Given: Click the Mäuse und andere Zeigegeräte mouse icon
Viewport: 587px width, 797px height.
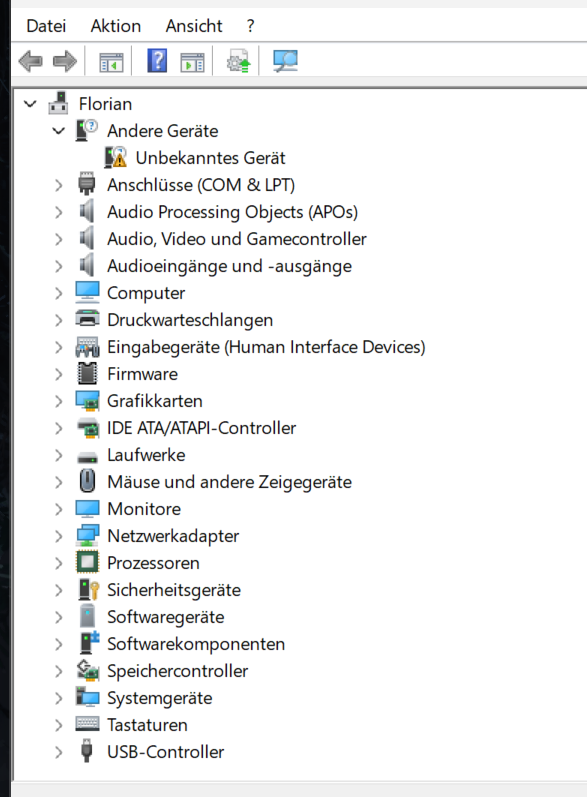Looking at the screenshot, I should 87,481.
